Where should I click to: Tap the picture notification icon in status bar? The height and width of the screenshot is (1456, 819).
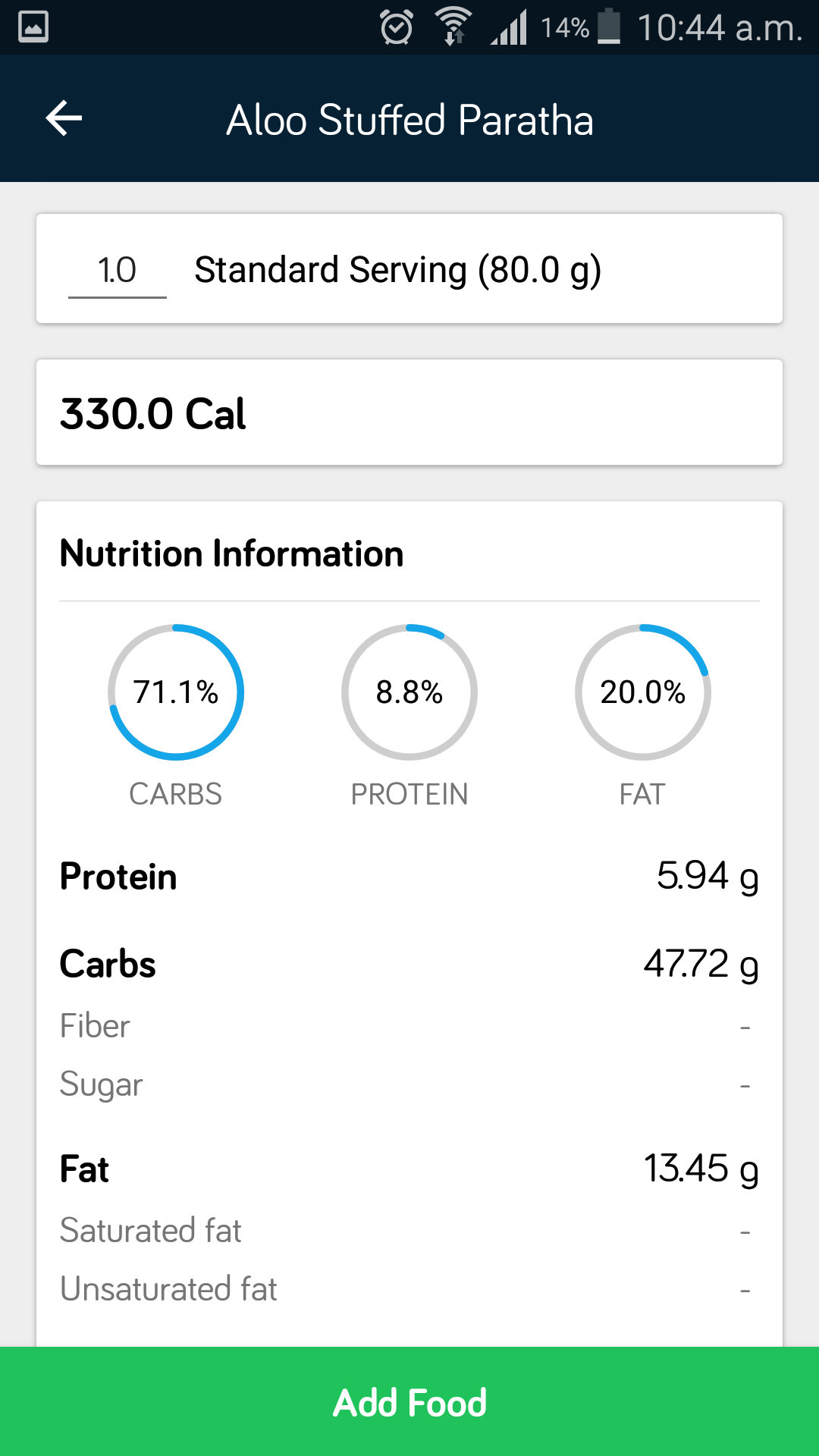pos(33,27)
